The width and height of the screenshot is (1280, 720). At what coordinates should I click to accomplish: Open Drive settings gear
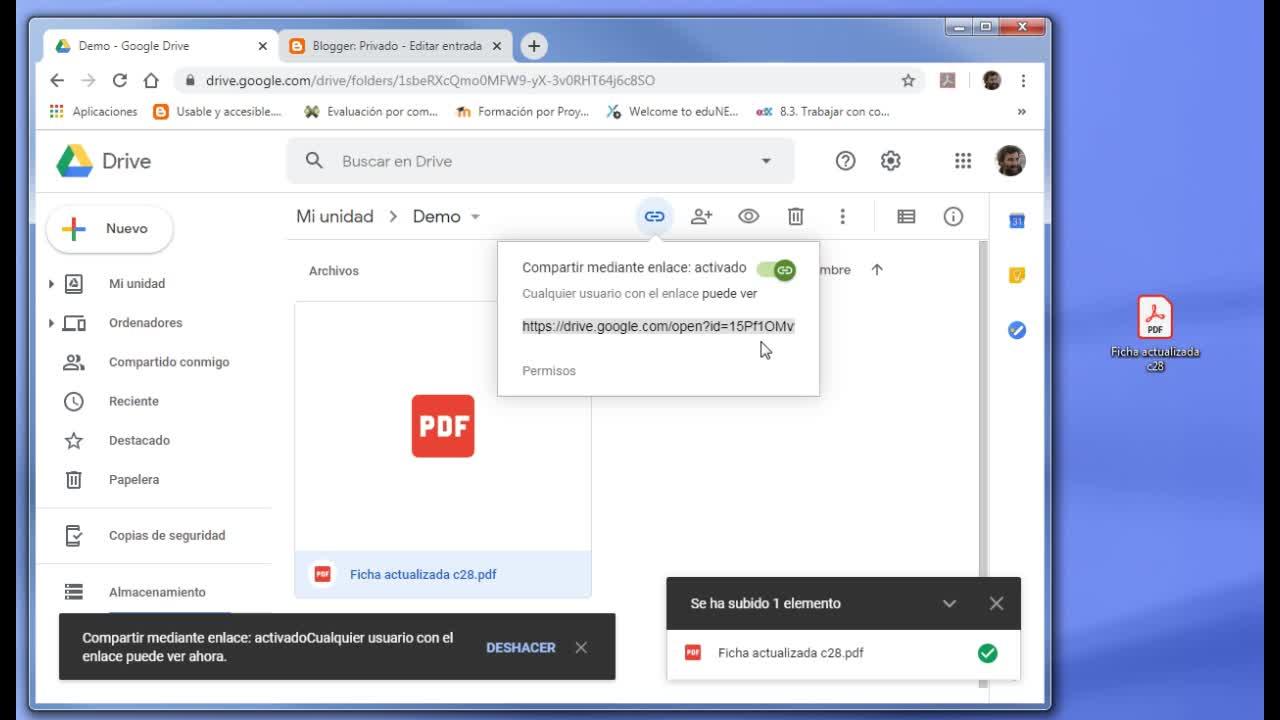[890, 161]
